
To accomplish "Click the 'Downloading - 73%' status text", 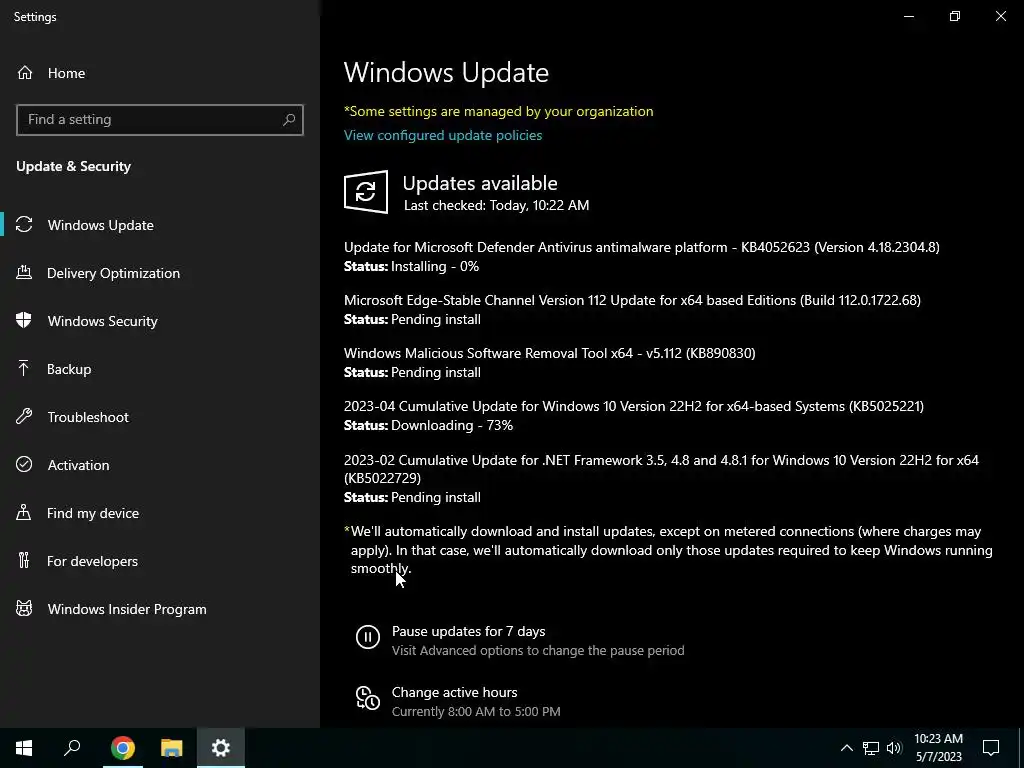I will pos(452,425).
